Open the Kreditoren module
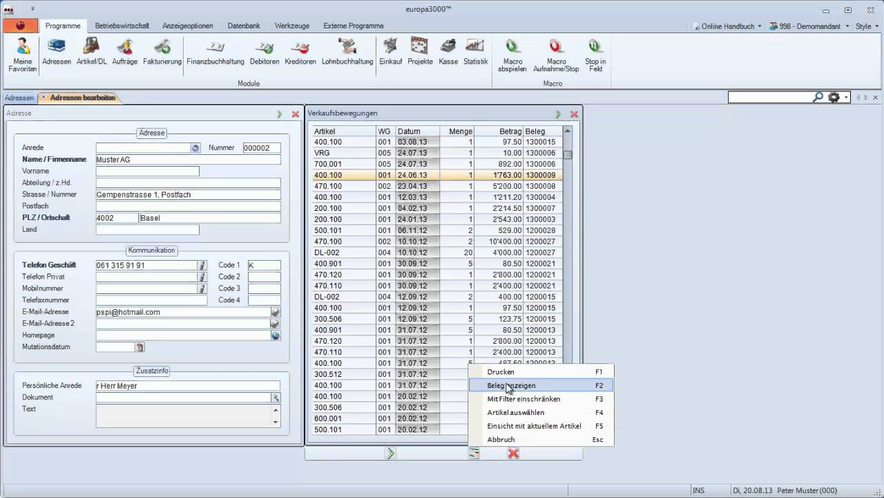 [300, 52]
